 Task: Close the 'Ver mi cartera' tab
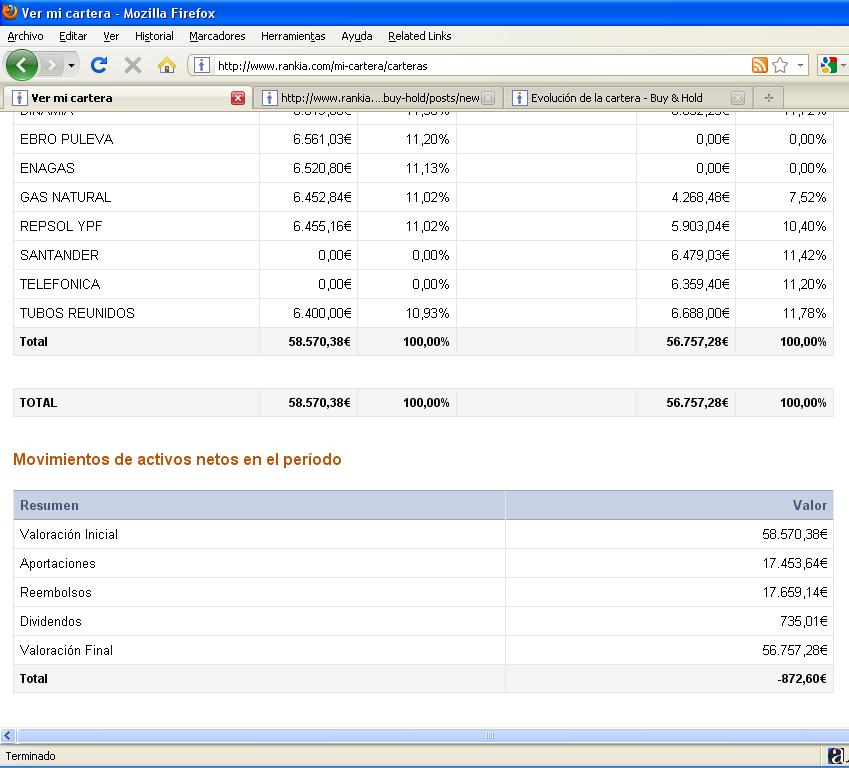click(238, 98)
